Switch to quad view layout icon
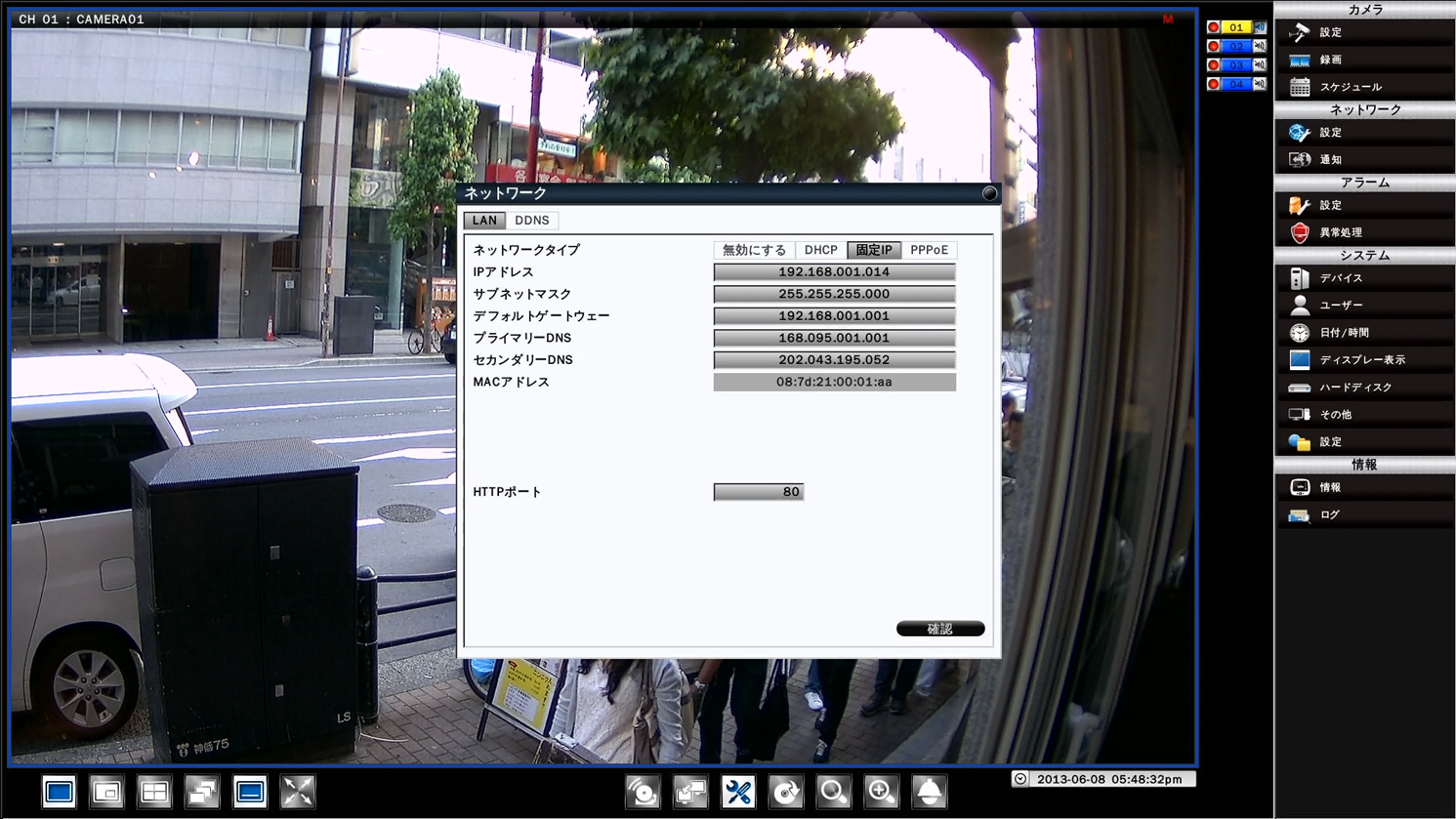Screen dimensions: 1456x819 (154, 792)
